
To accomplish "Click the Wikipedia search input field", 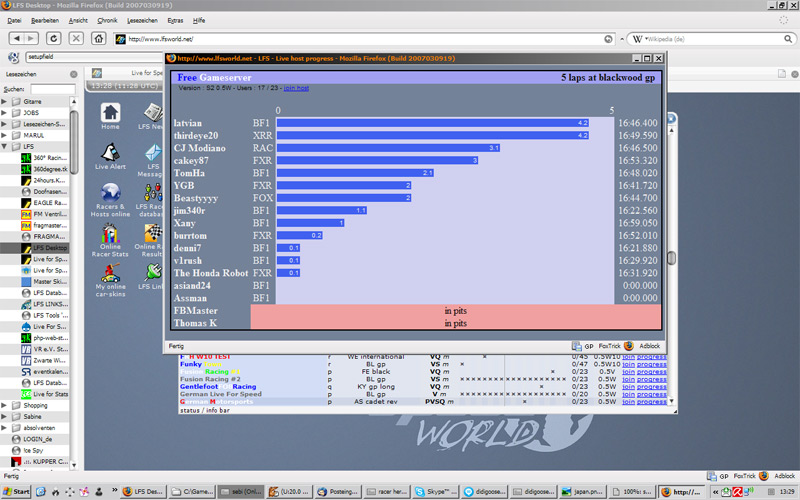I will (x=714, y=39).
